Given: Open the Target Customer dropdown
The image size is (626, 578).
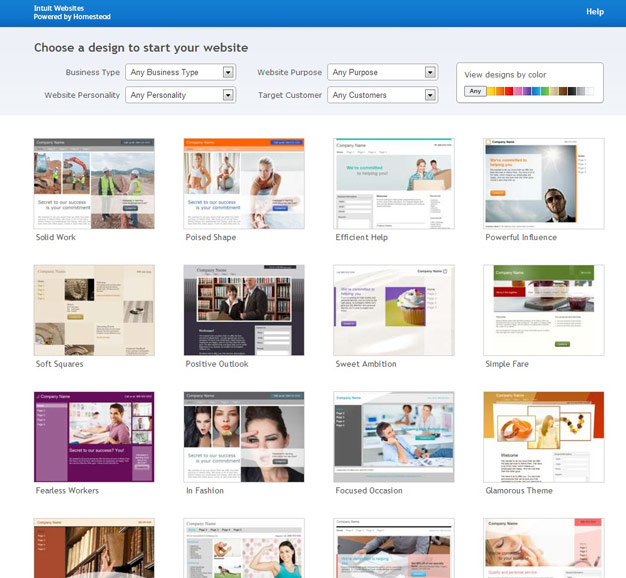Looking at the screenshot, I should click(382, 95).
